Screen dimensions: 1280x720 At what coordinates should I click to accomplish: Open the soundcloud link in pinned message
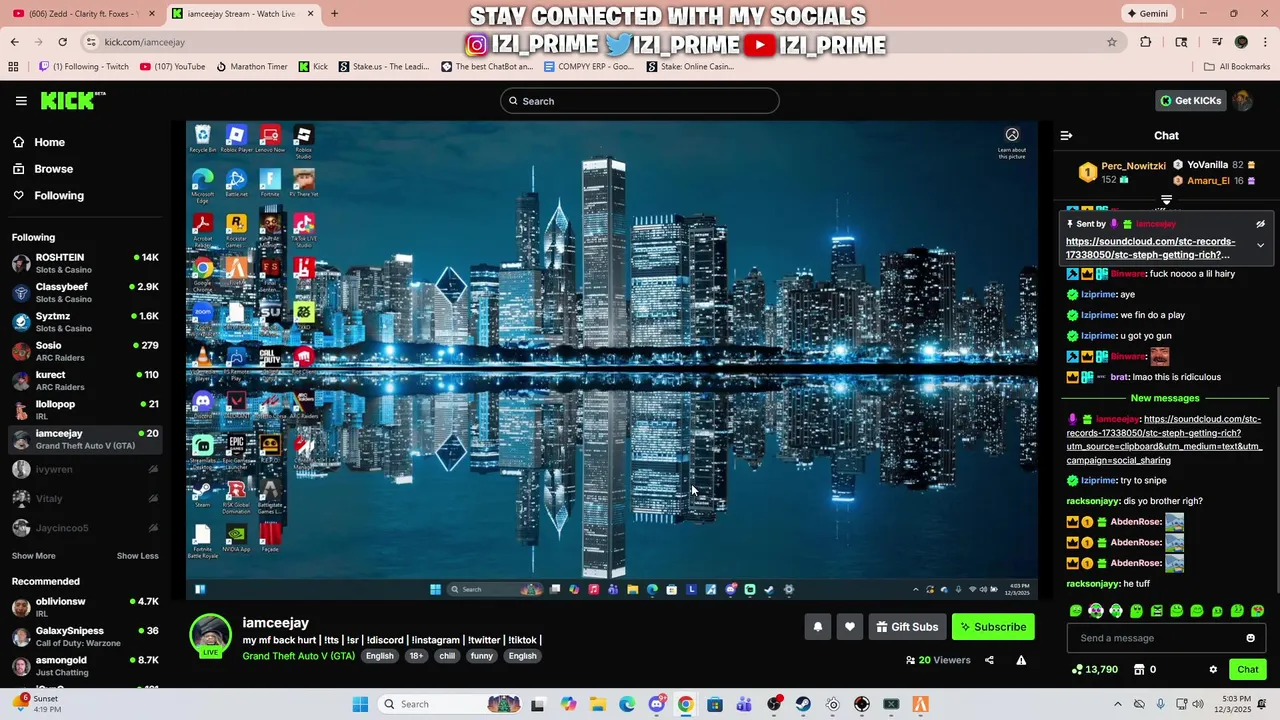tap(1150, 248)
